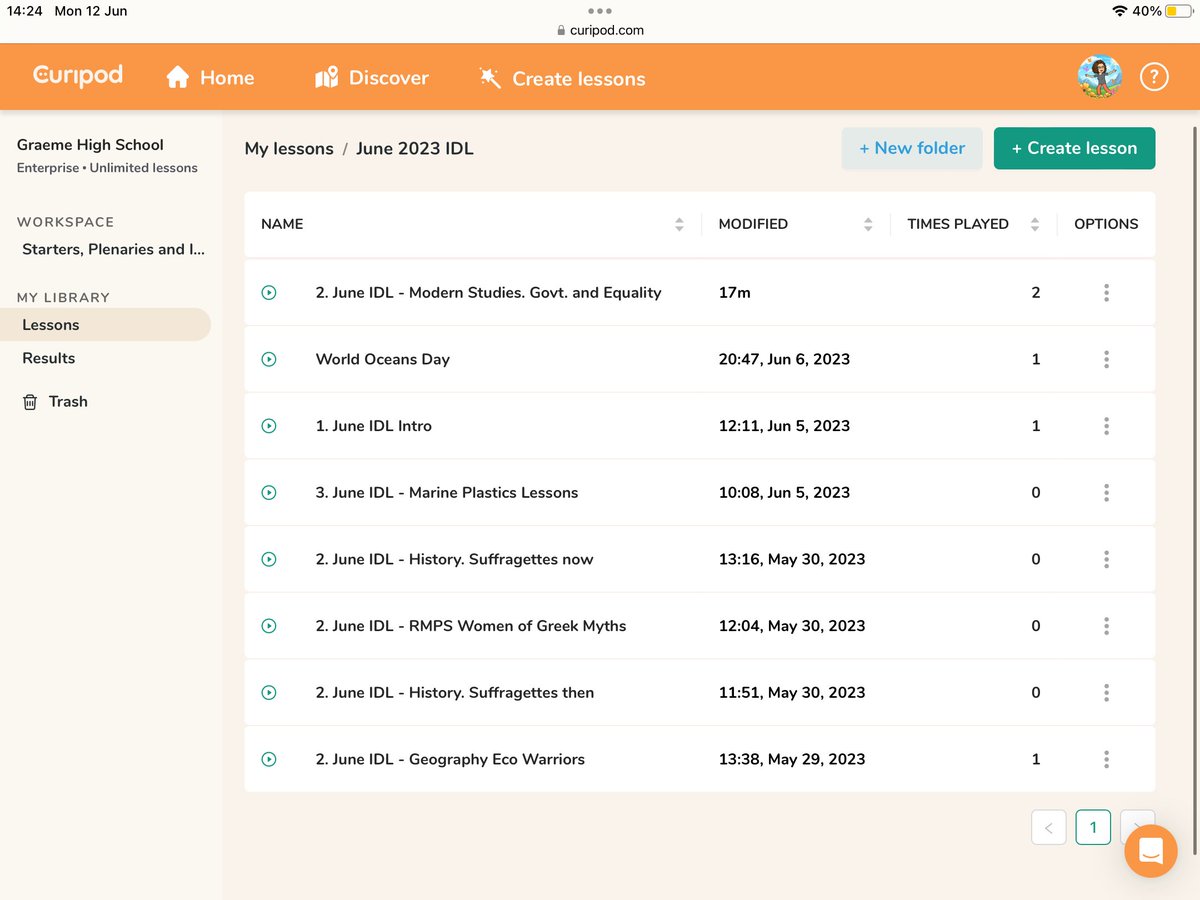This screenshot has width=1200, height=900.
Task: Open options for Modern Studies Govt. and Equality
Action: (x=1106, y=292)
